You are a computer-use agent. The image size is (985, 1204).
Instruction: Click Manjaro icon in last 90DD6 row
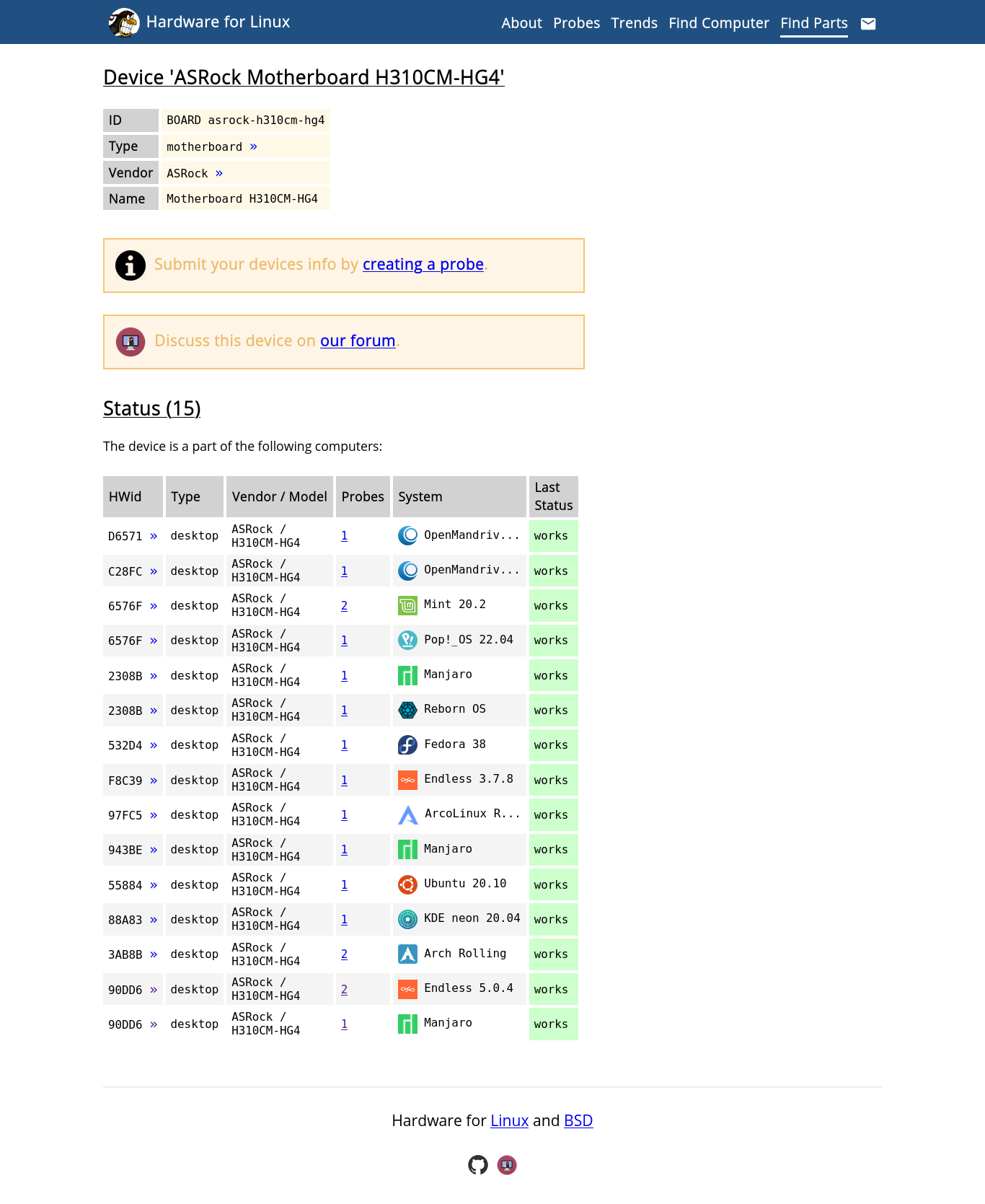[x=407, y=1024]
